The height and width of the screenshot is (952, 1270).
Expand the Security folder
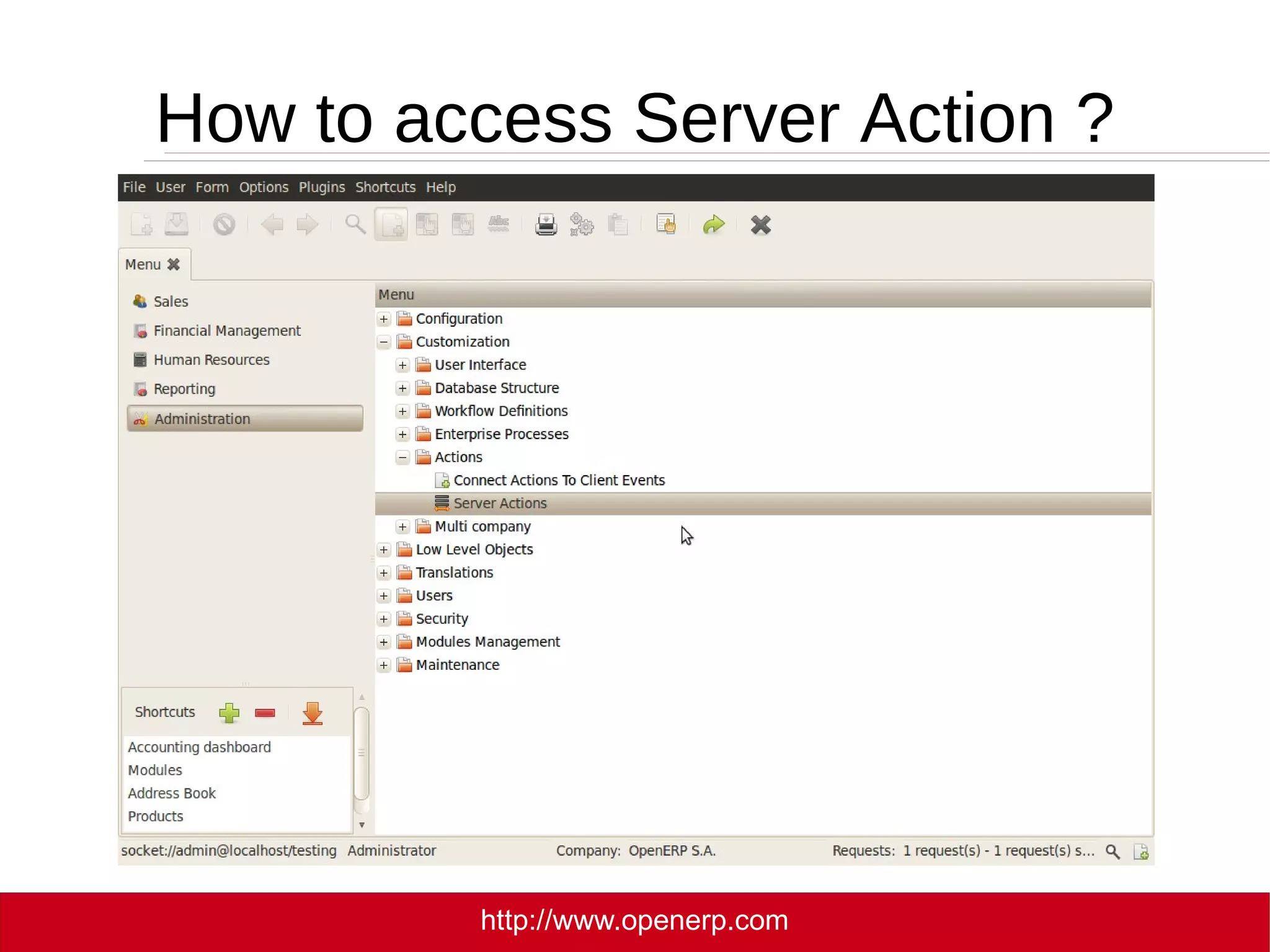pos(384,619)
